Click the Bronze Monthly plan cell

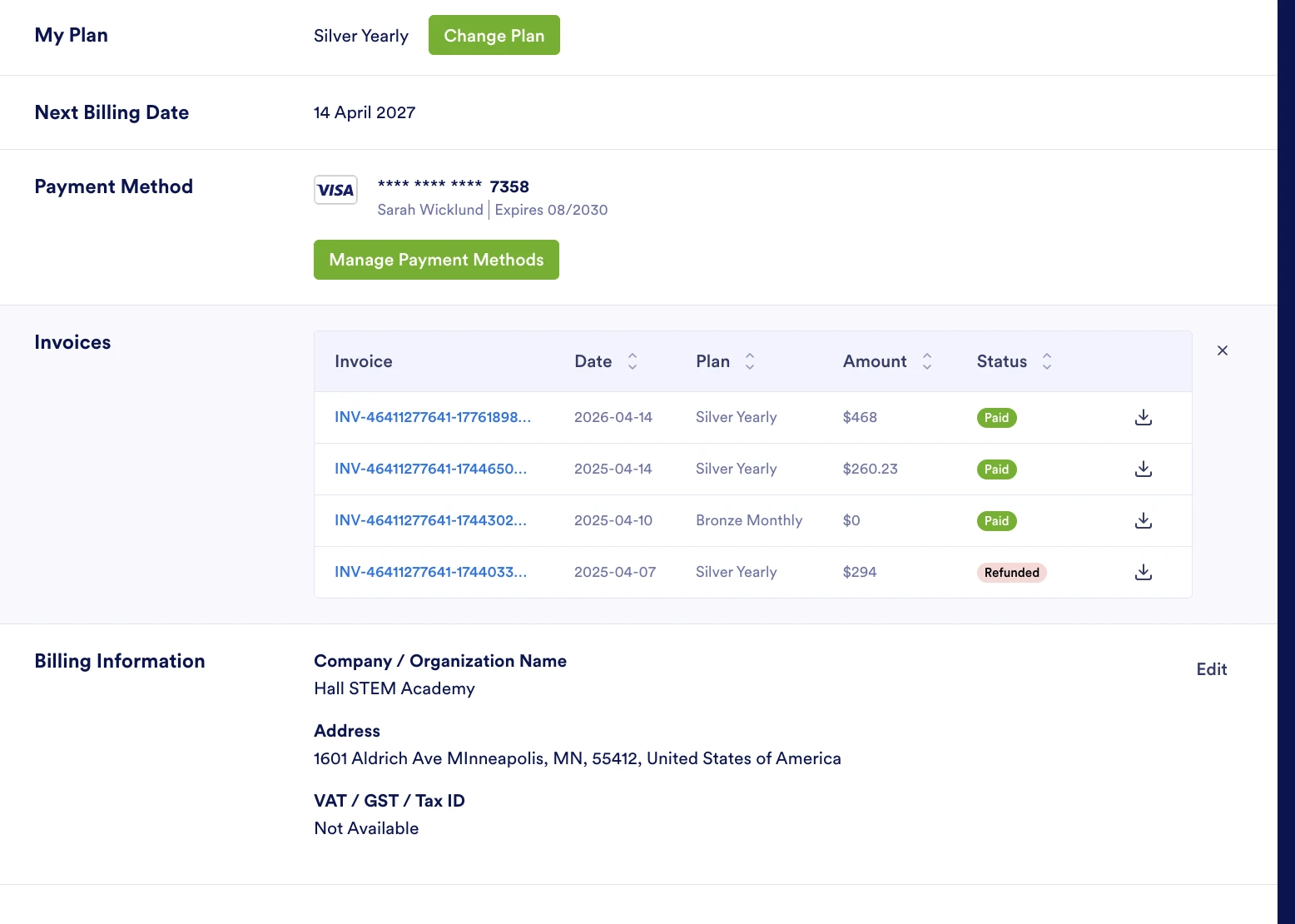(749, 520)
